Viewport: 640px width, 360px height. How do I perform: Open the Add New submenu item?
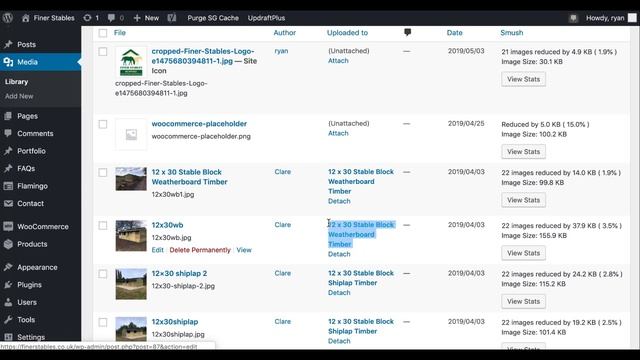click(19, 96)
